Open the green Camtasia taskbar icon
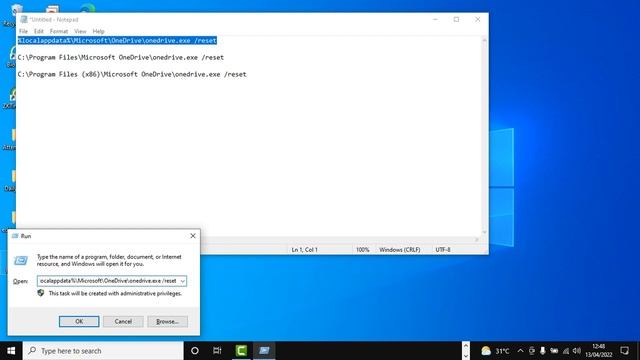The image size is (640, 360). (x=241, y=351)
